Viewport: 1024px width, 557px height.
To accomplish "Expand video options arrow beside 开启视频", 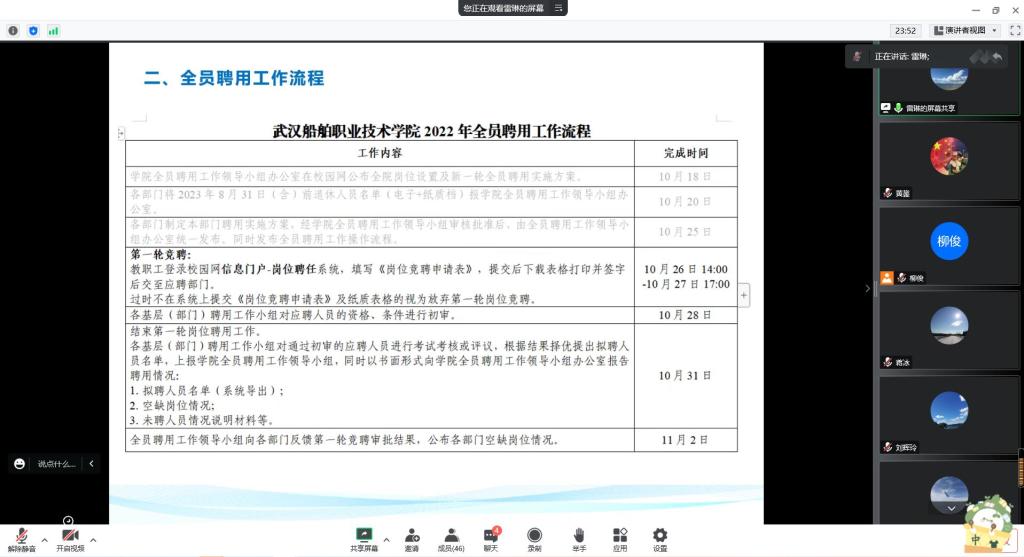I will pos(93,540).
